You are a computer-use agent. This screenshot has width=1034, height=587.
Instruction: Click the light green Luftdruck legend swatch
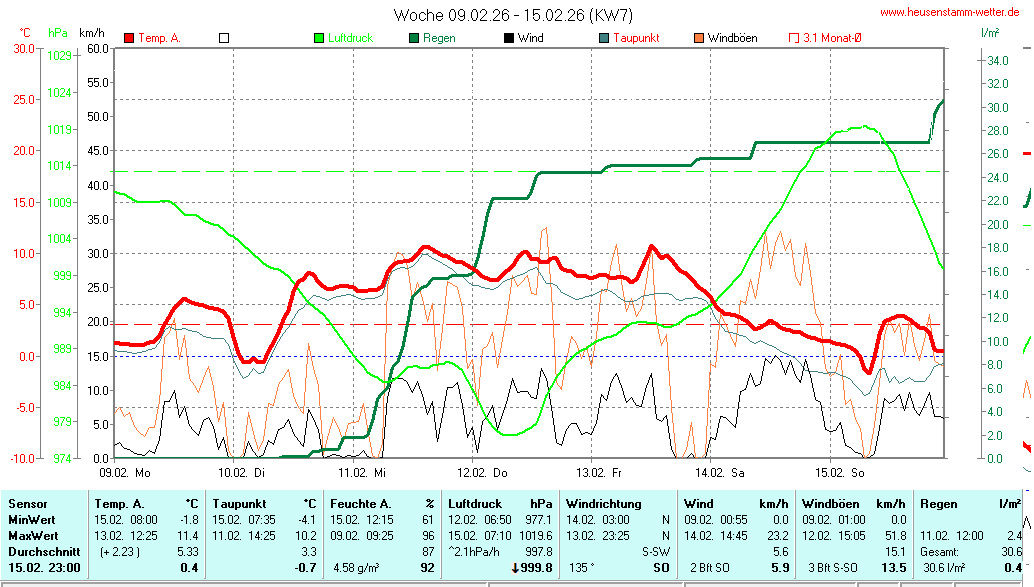319,38
